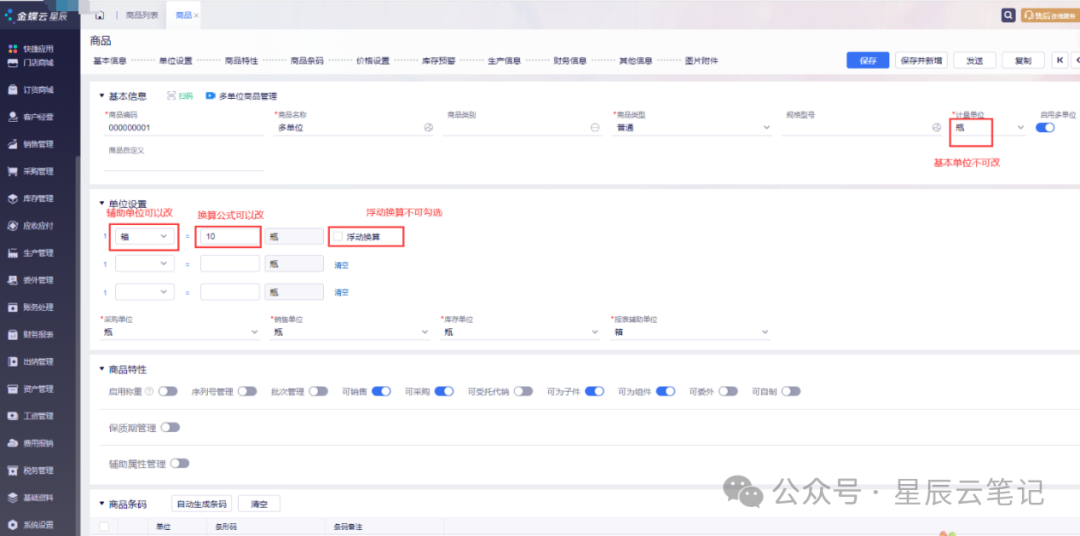The width and height of the screenshot is (1080, 536).
Task: Open 多单位商品管理 video link
Action: point(242,96)
